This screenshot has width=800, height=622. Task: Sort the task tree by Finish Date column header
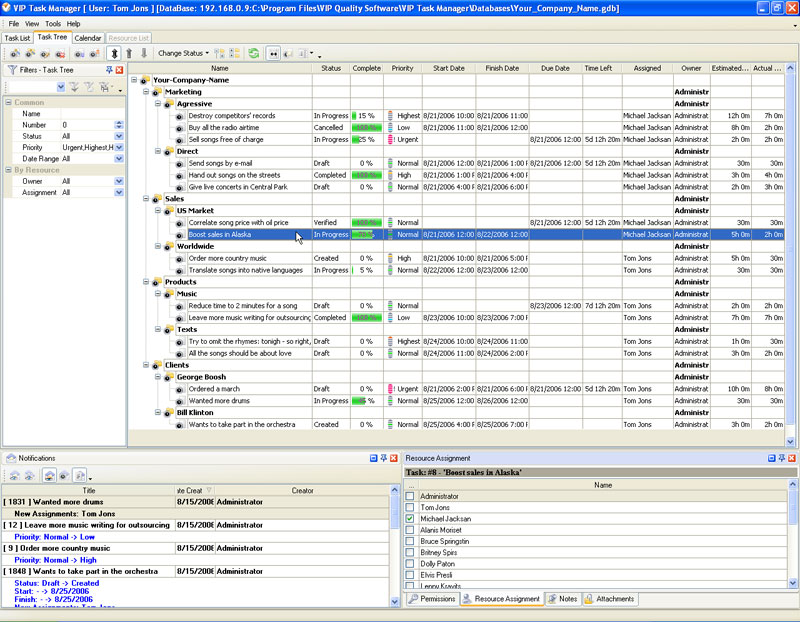click(x=502, y=68)
